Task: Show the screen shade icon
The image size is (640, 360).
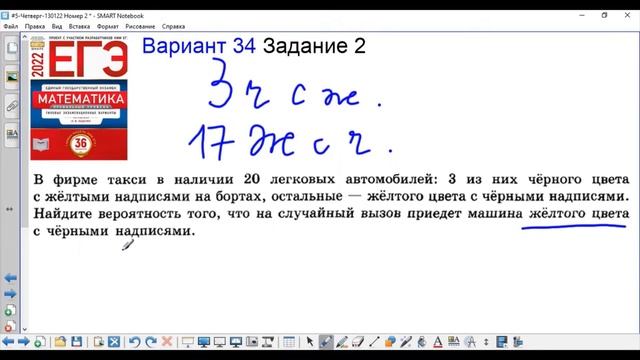Action: pyautogui.click(x=187, y=342)
